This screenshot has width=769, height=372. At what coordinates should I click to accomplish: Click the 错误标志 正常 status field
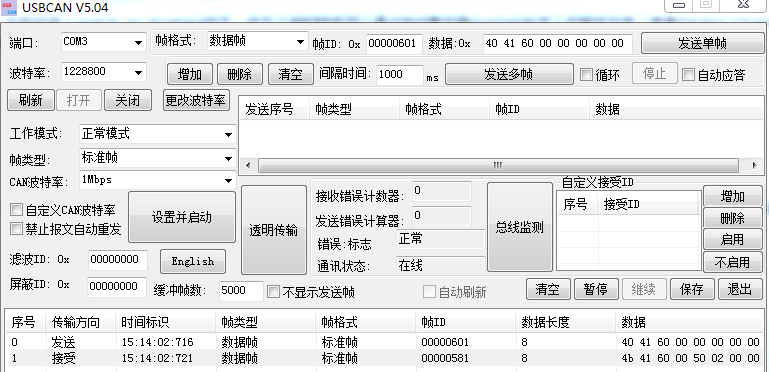click(440, 239)
